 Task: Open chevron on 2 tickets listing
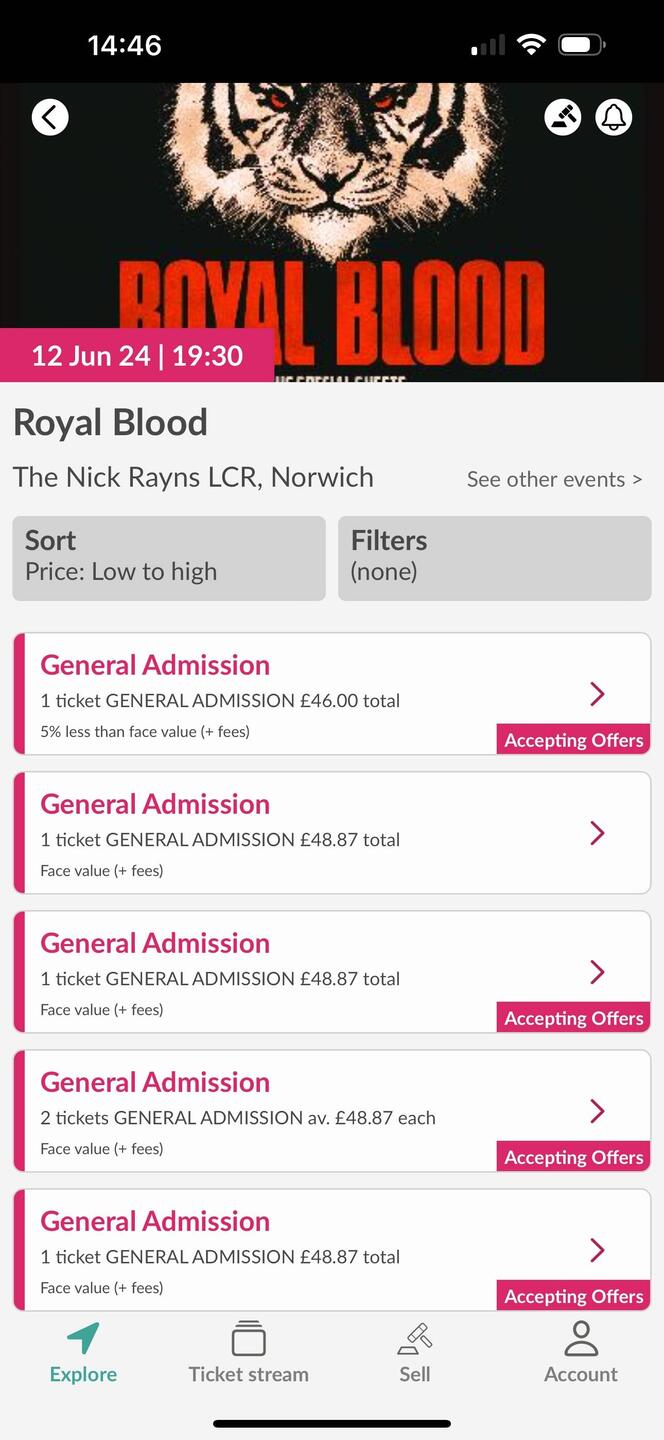click(597, 1111)
